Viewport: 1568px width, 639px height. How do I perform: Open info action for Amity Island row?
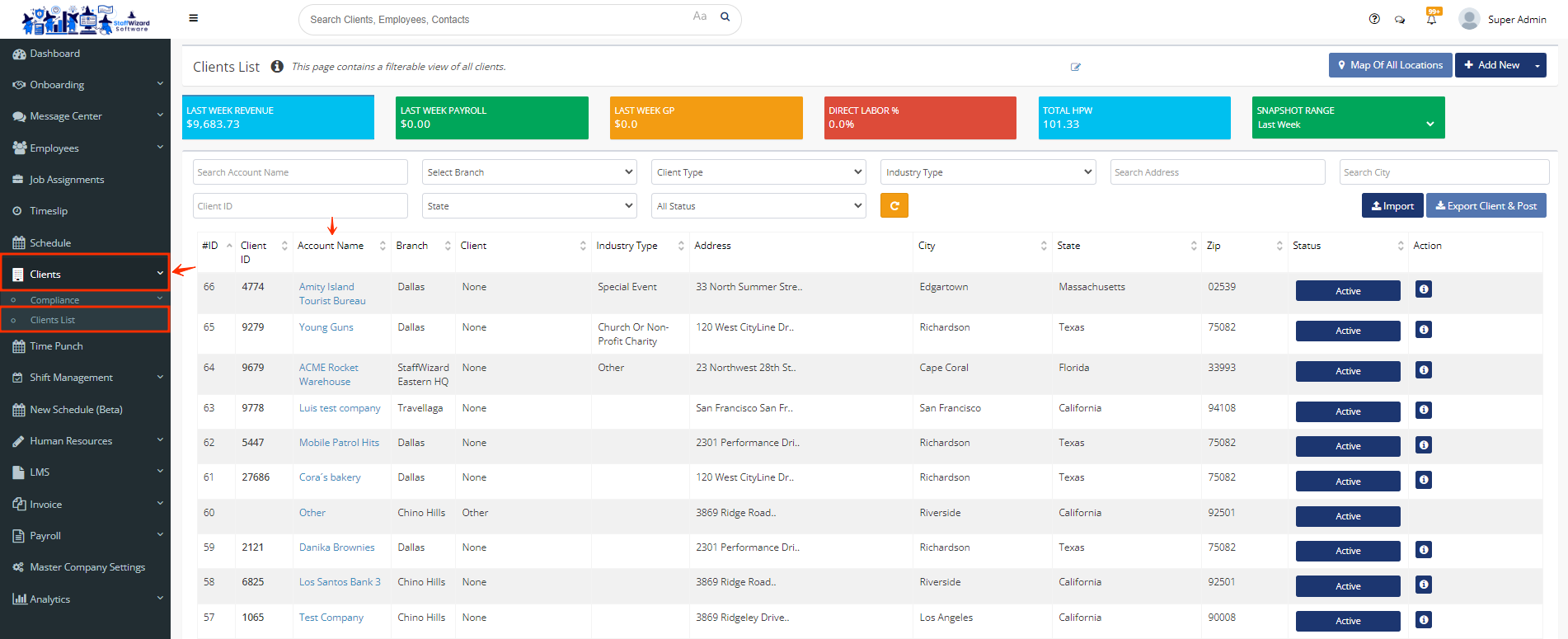[1423, 289]
